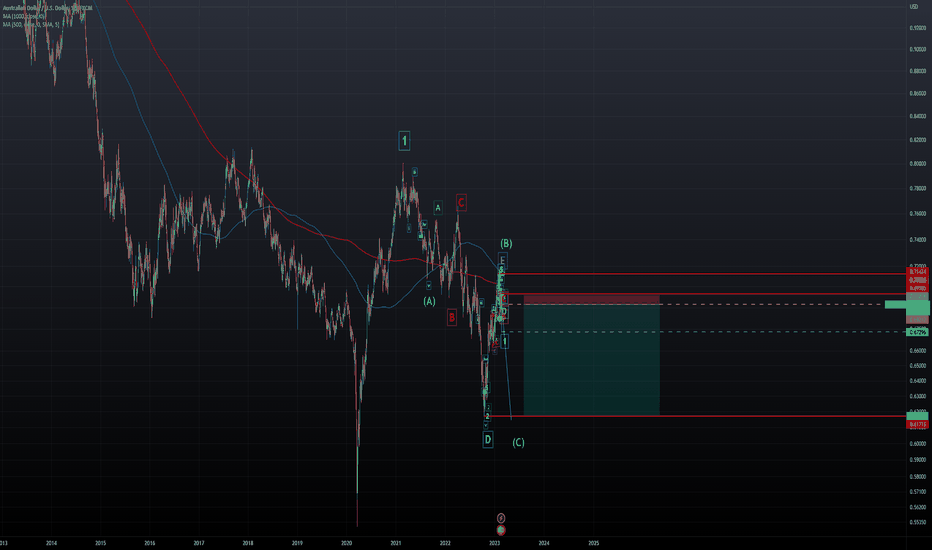Select the MA 1000 indicator legend
This screenshot has height=550, width=932.
24,16
